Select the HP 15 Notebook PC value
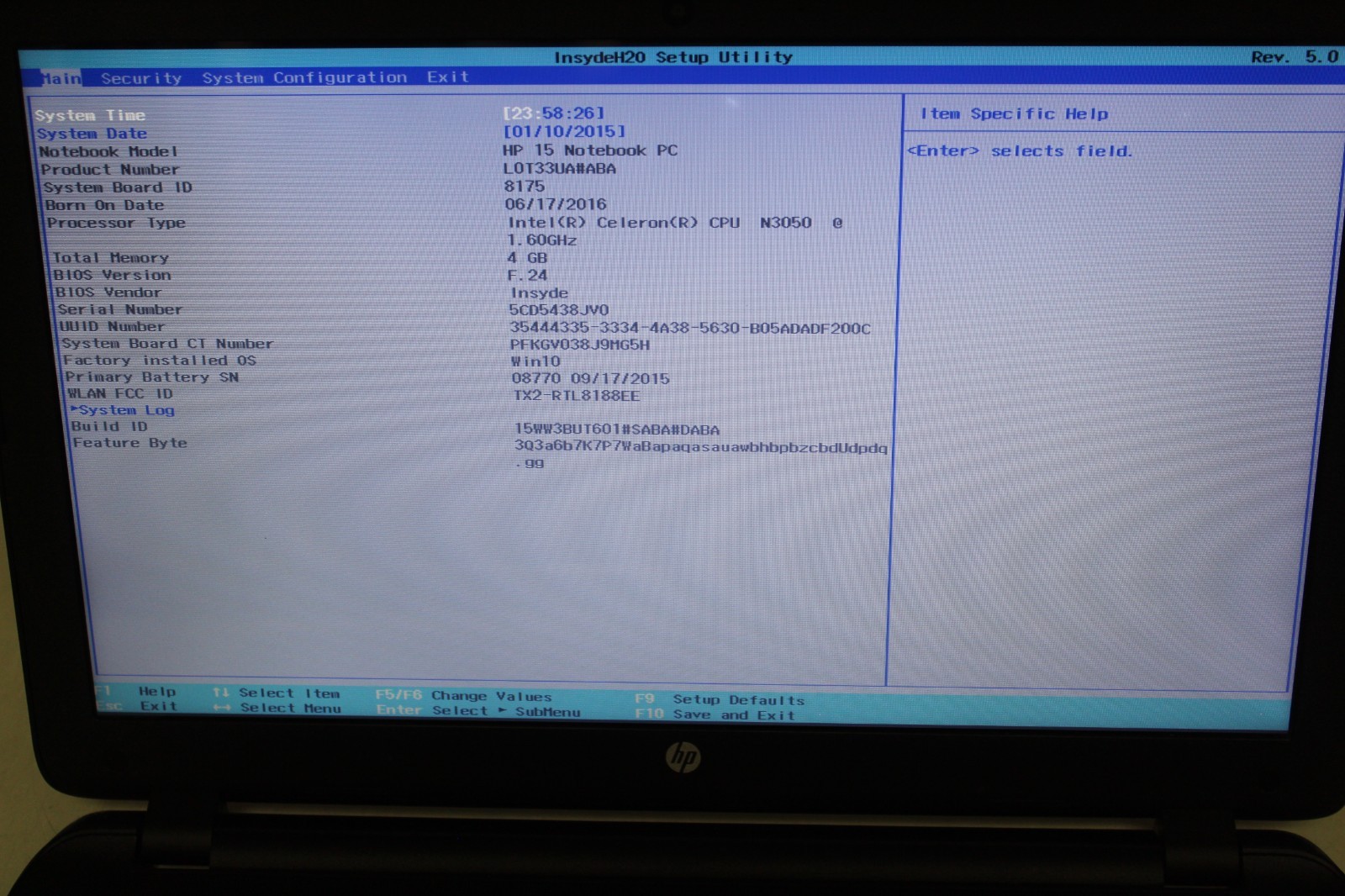Viewport: 1345px width, 896px height. pyautogui.click(x=590, y=150)
